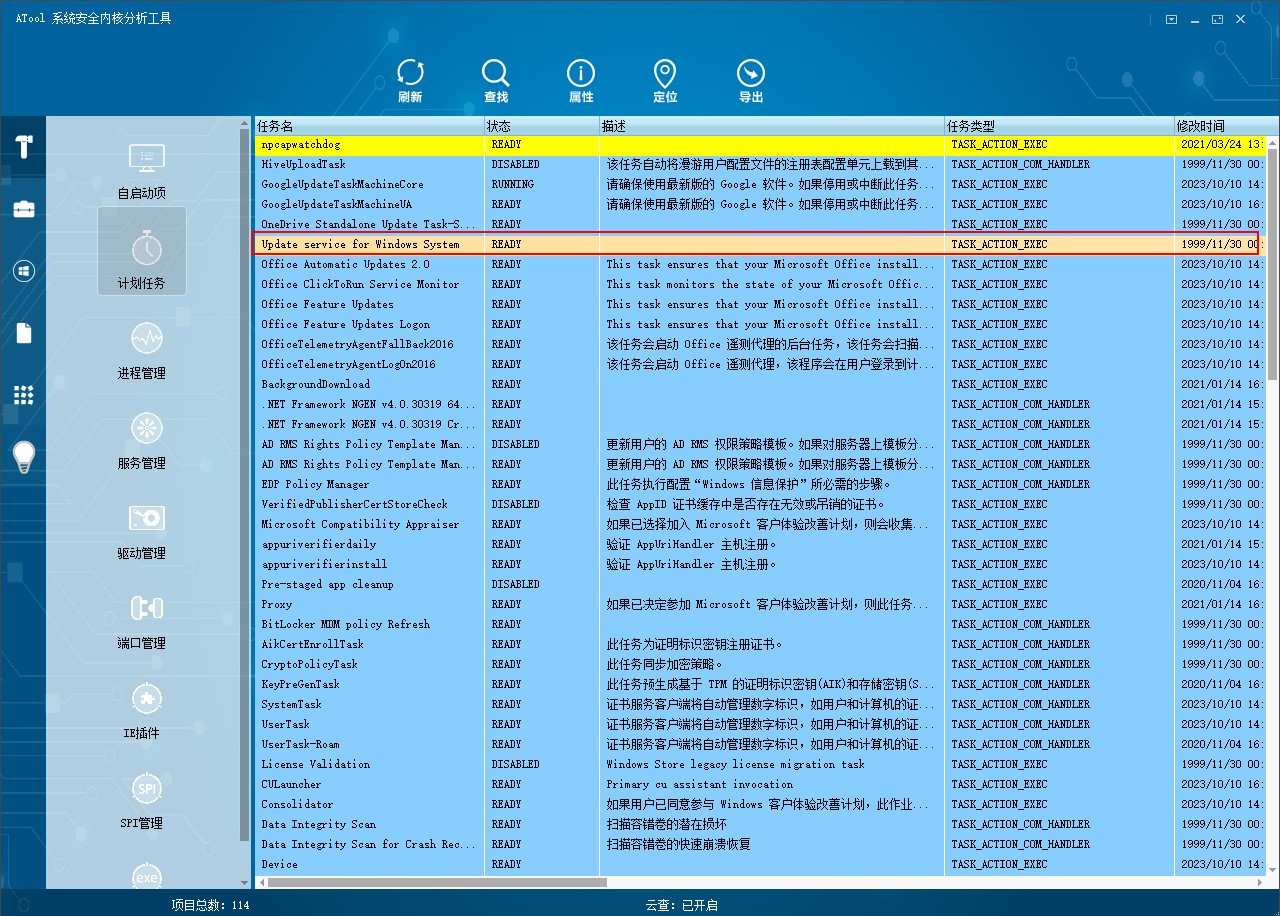Click the 定位 locate icon
The width and height of the screenshot is (1280, 916).
click(x=665, y=73)
